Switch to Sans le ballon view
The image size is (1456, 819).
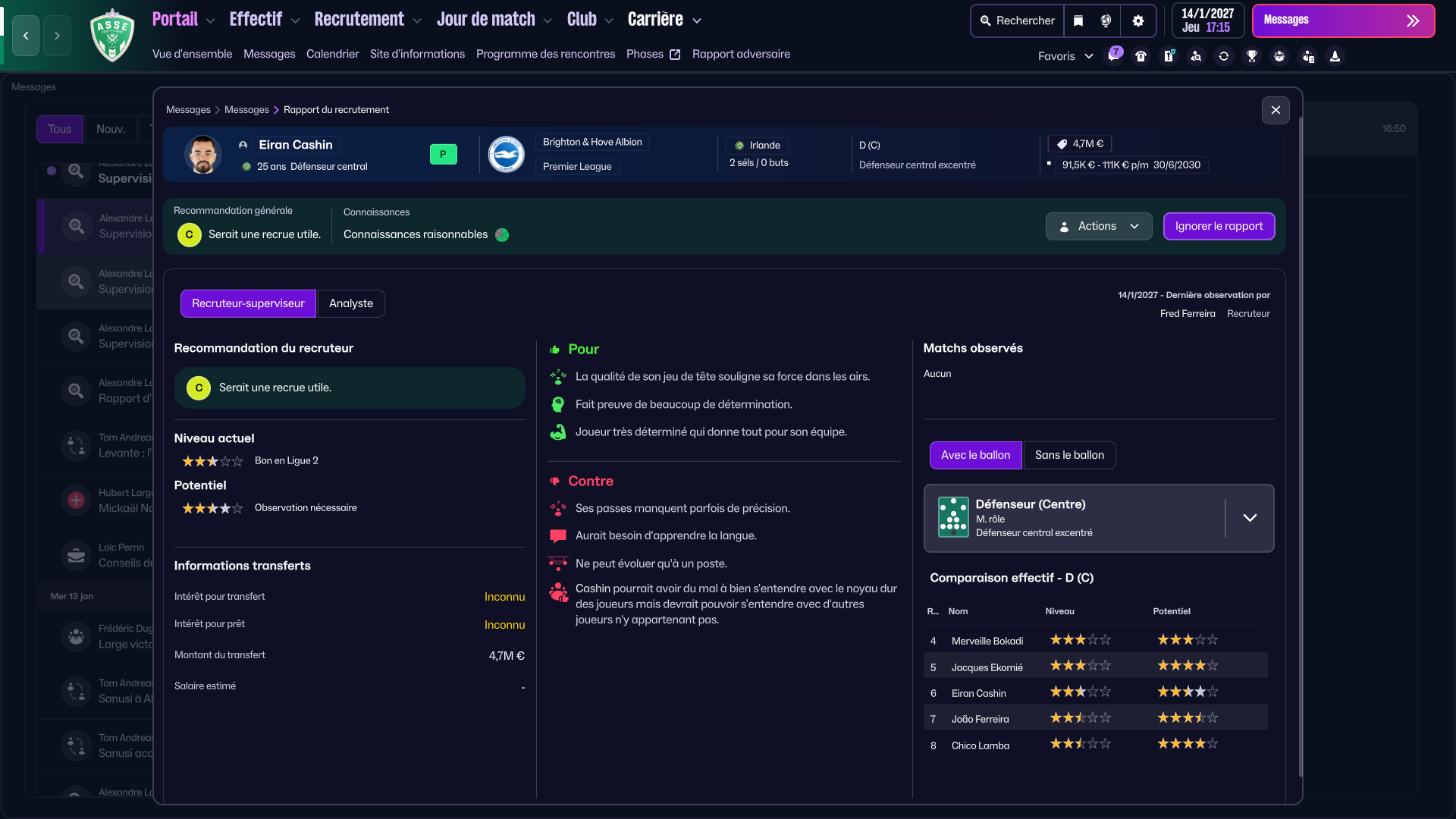1068,455
